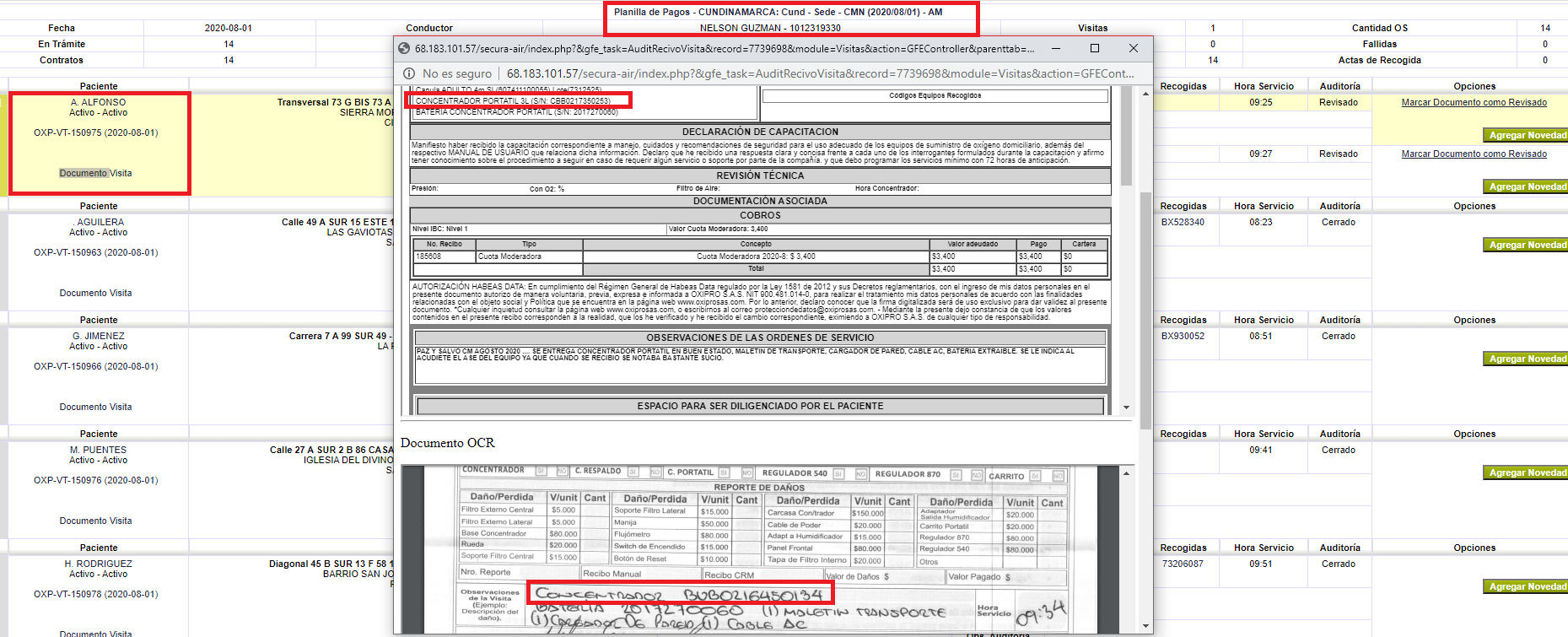Click Agregar Novedad for H. RODRIGUEZ row
The height and width of the screenshot is (637, 1568).
1525,586
